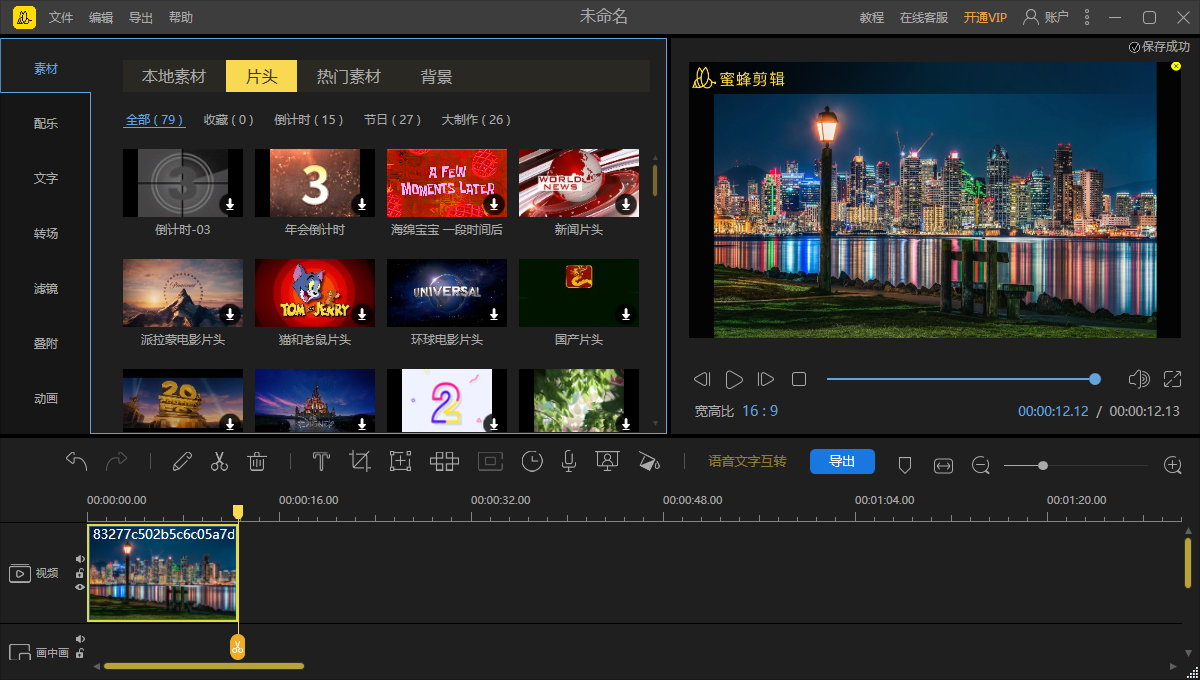Open the three-dot more options menu
This screenshot has width=1200, height=680.
1087,18
